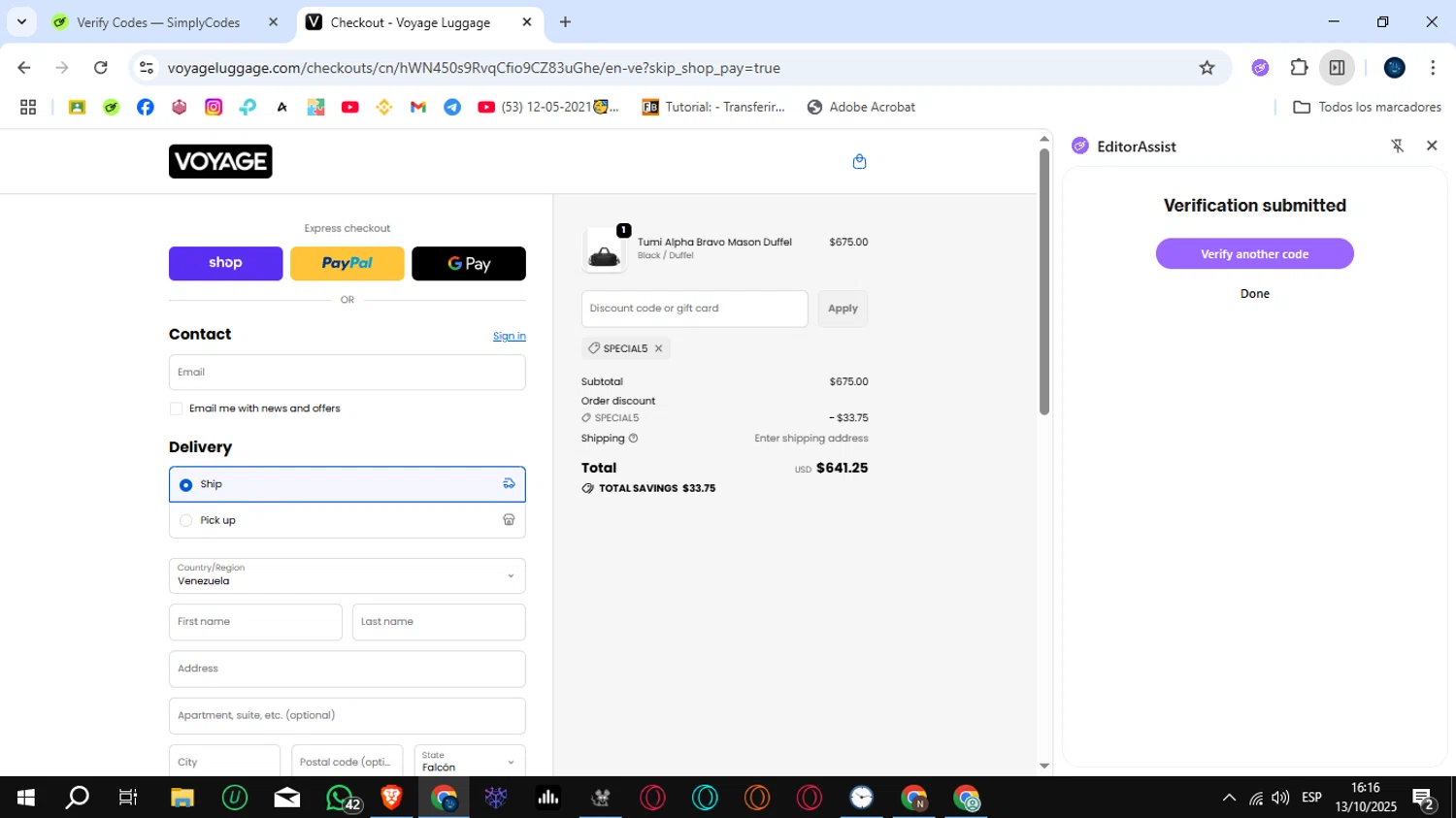
Task: Reload the checkout page
Action: (100, 68)
